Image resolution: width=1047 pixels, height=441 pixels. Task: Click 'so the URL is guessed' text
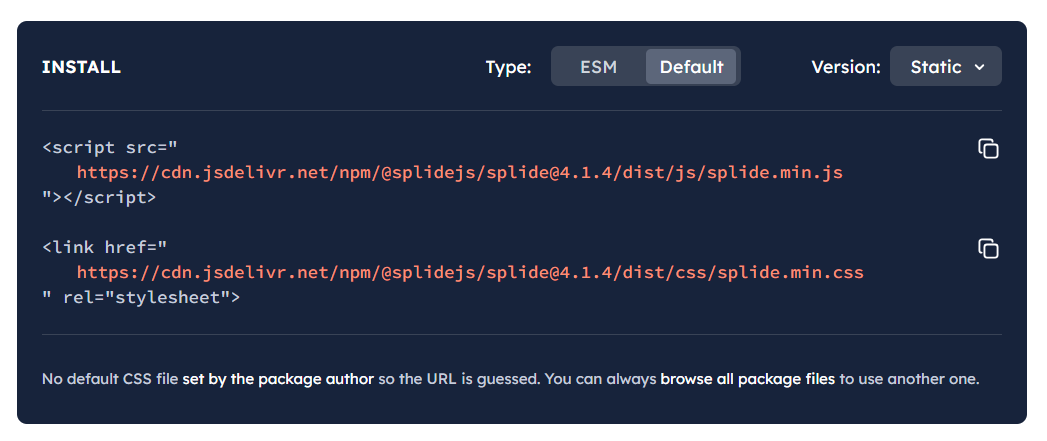[x=458, y=380]
